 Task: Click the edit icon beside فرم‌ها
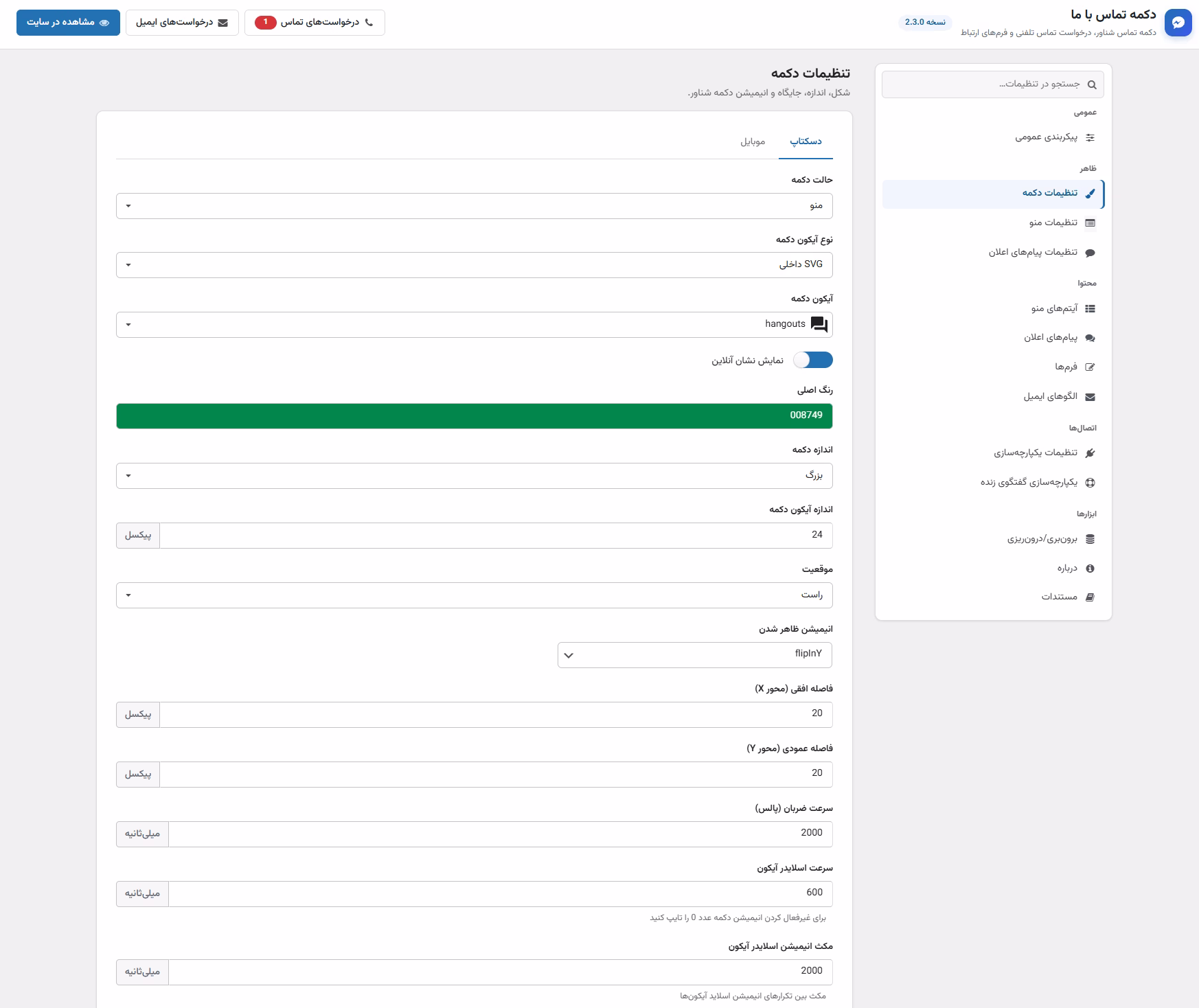pyautogui.click(x=1090, y=367)
